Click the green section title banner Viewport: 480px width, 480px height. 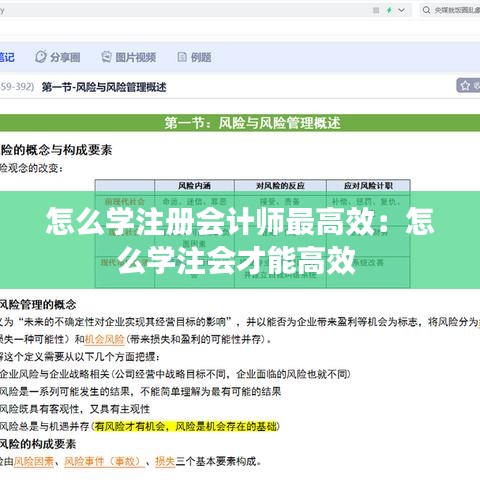[x=240, y=123]
